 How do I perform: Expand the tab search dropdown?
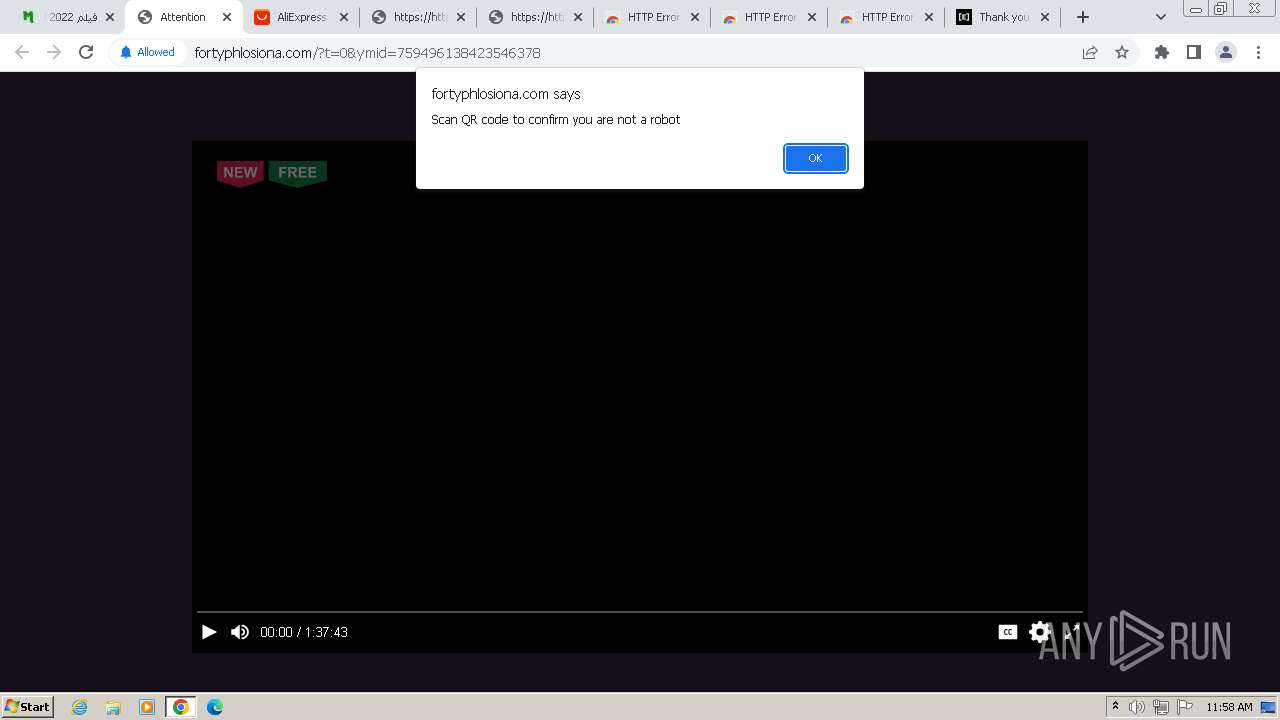click(1160, 17)
